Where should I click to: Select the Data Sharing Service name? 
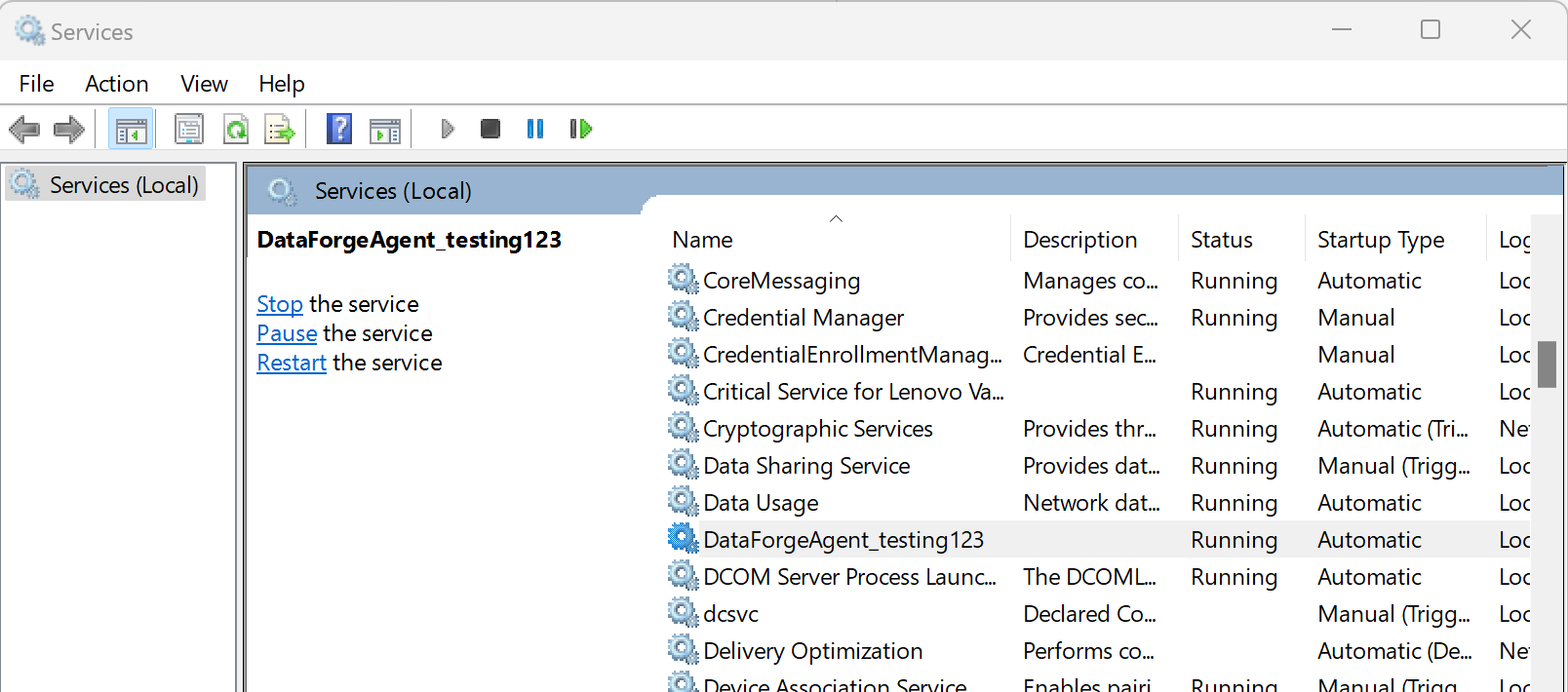(806, 466)
